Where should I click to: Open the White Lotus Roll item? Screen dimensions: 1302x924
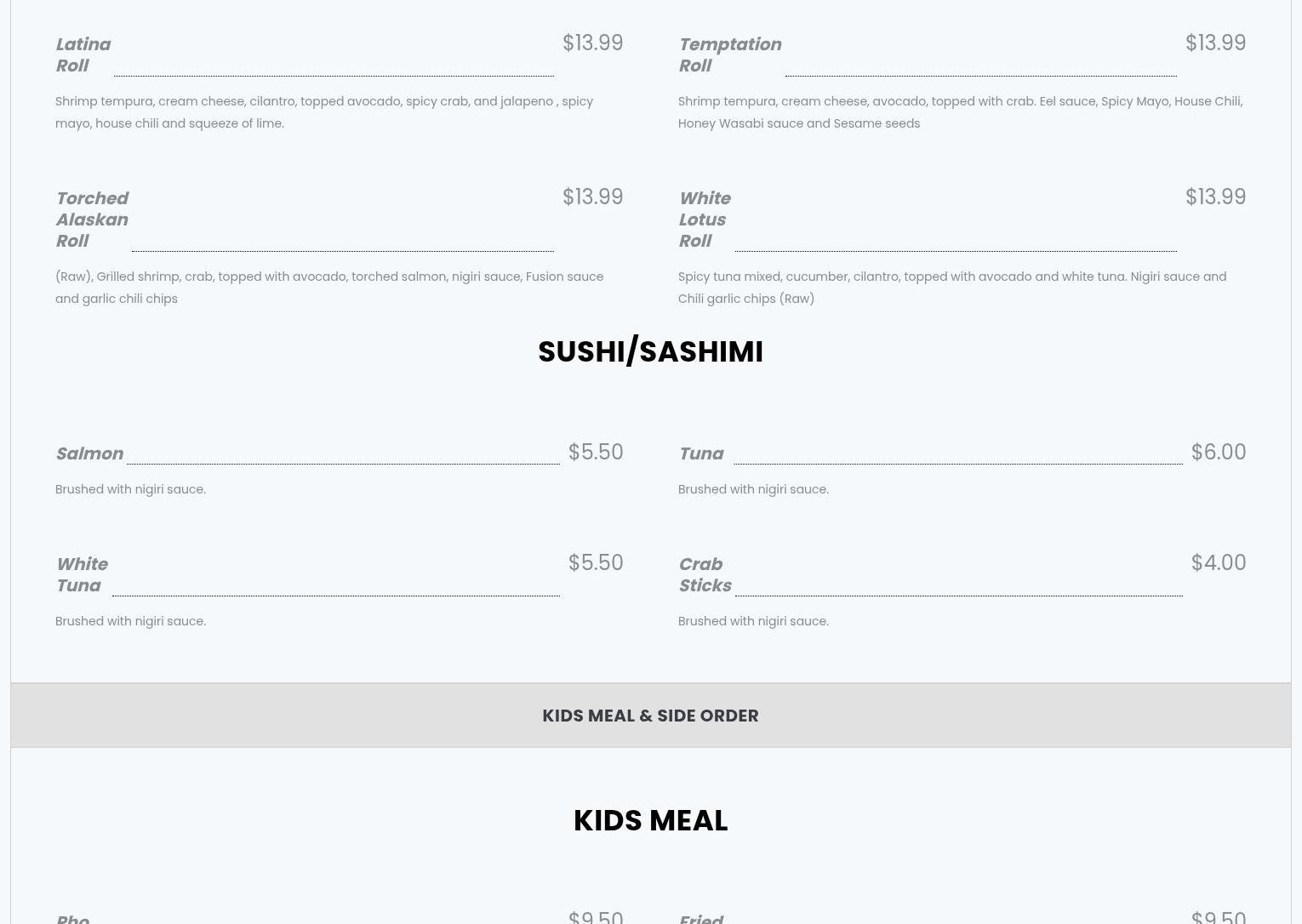pyautogui.click(x=704, y=220)
